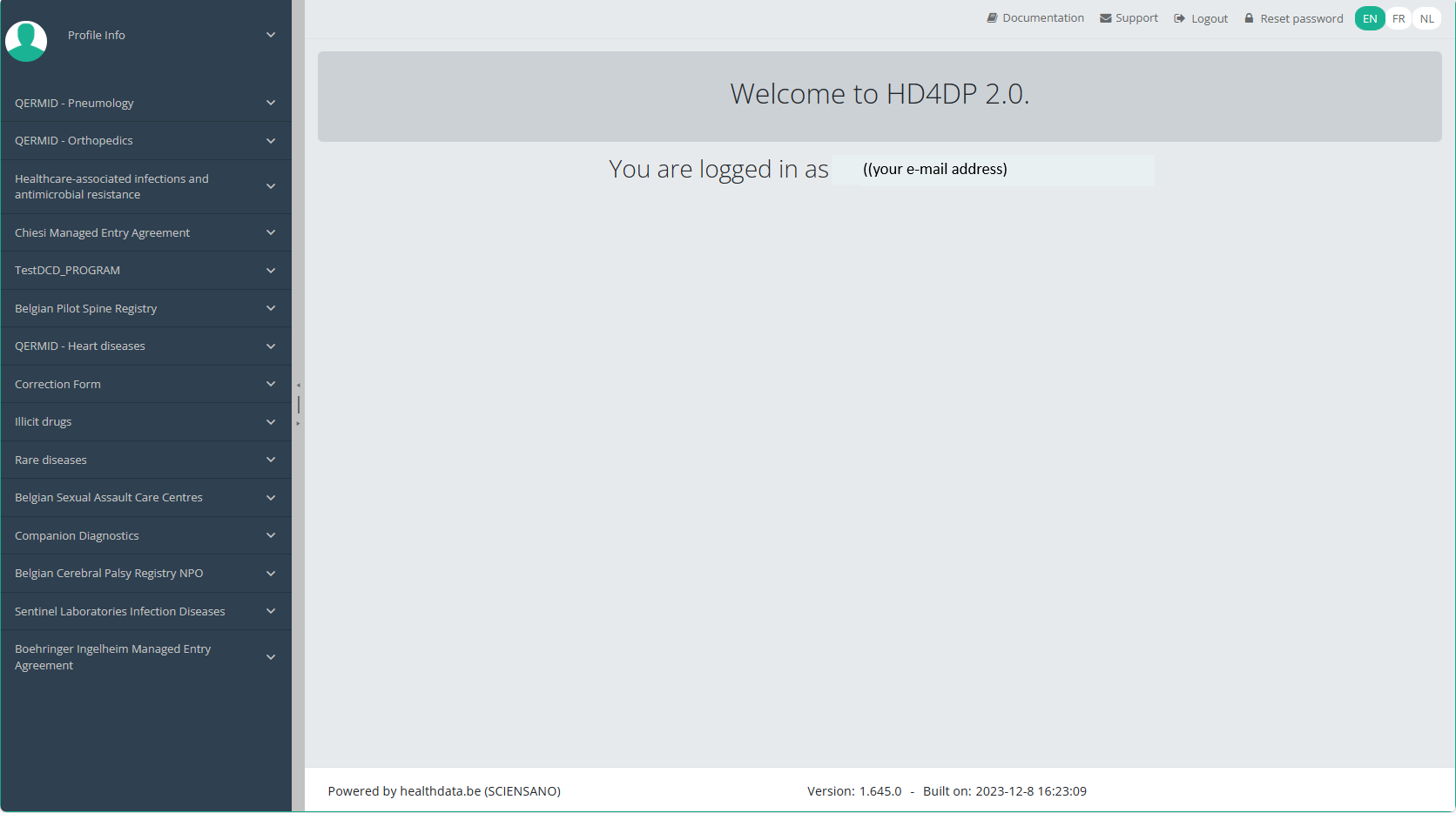The image size is (1456, 813).
Task: Switch language to NL
Action: 1426,18
